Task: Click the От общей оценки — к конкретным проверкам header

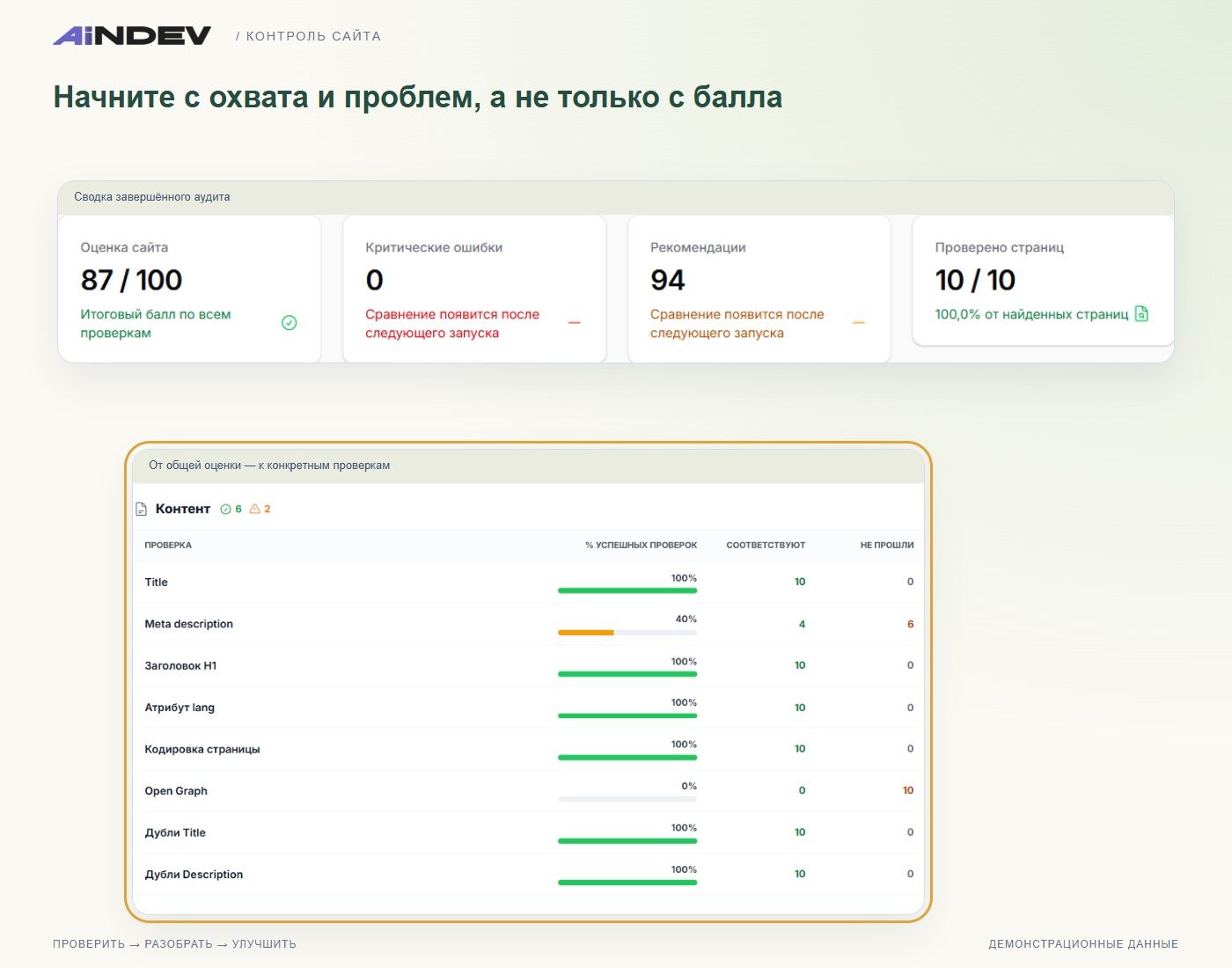Action: [528, 466]
